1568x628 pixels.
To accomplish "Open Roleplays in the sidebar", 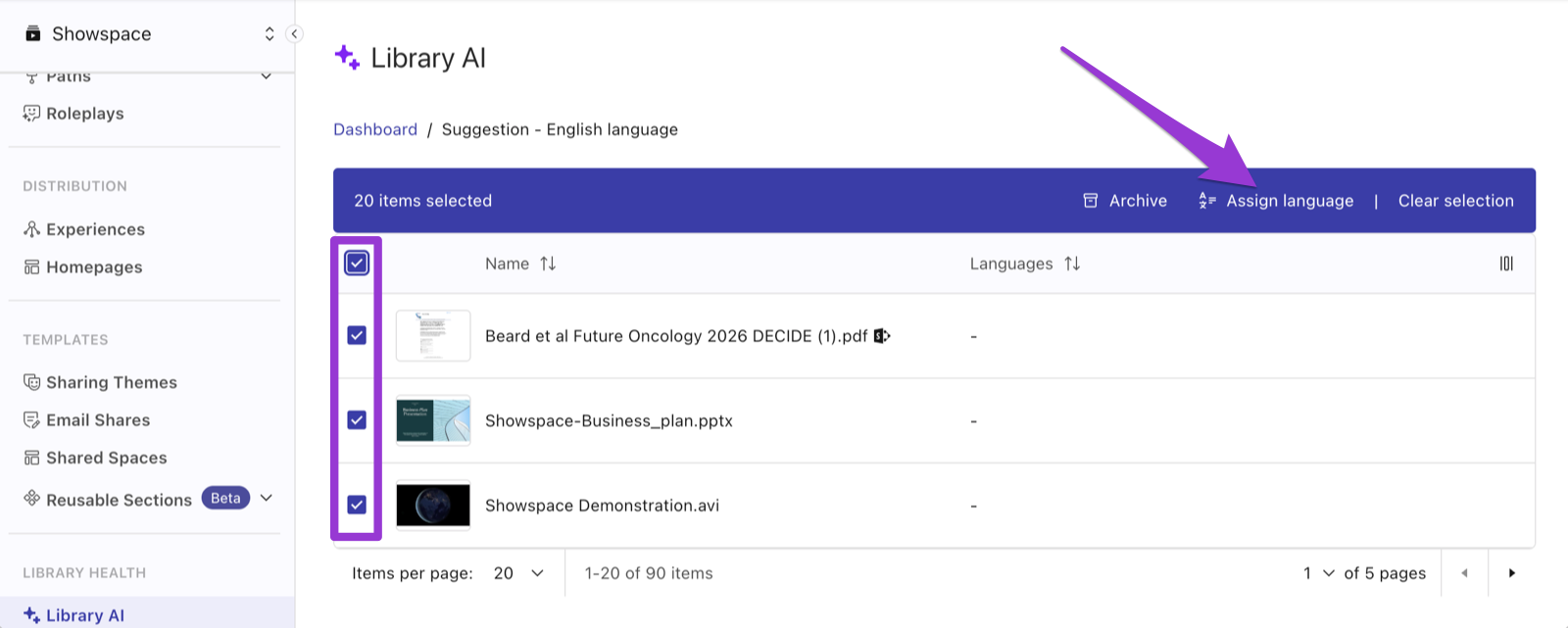I will 85,114.
